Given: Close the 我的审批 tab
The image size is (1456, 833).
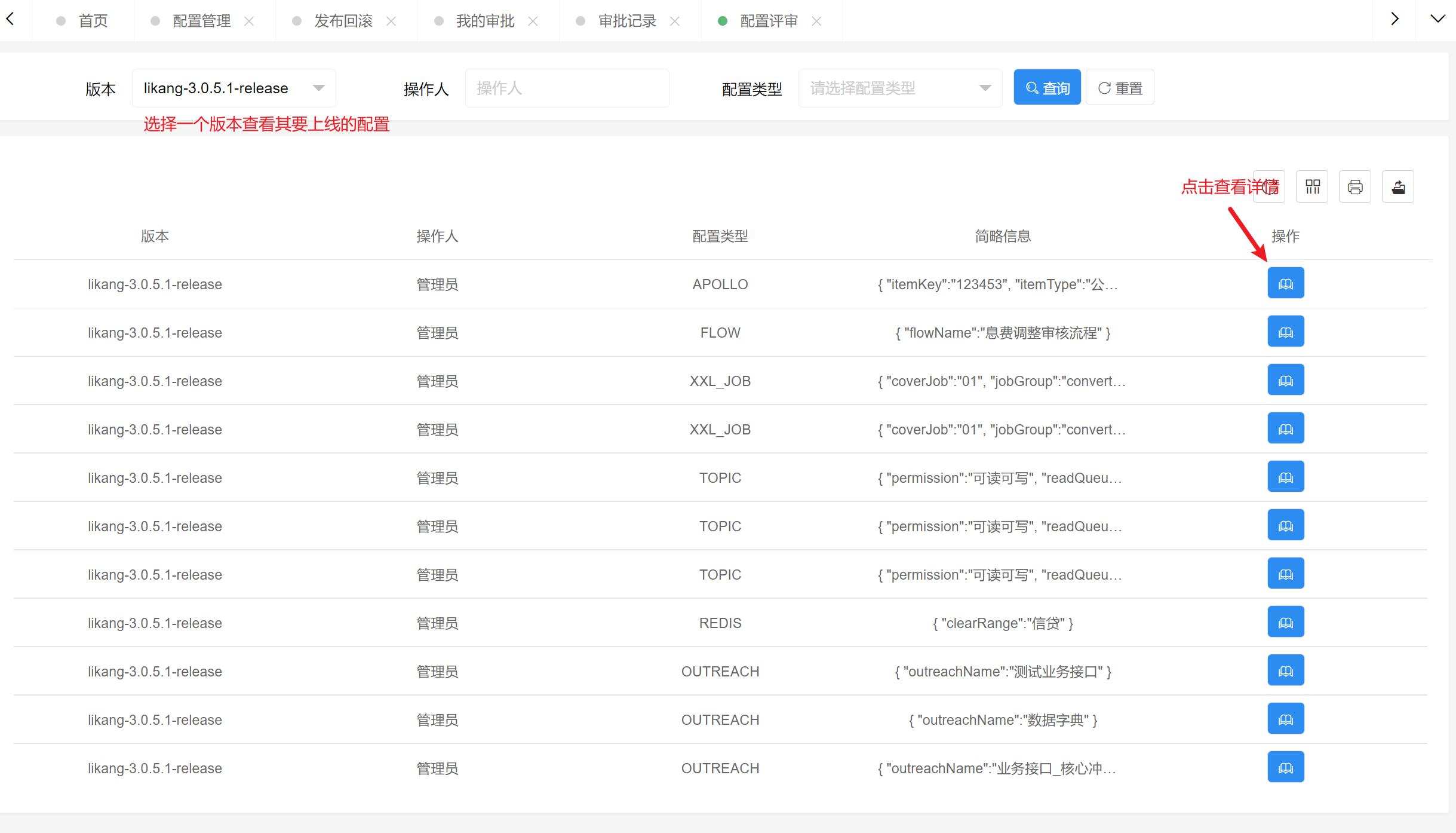Looking at the screenshot, I should coord(533,21).
